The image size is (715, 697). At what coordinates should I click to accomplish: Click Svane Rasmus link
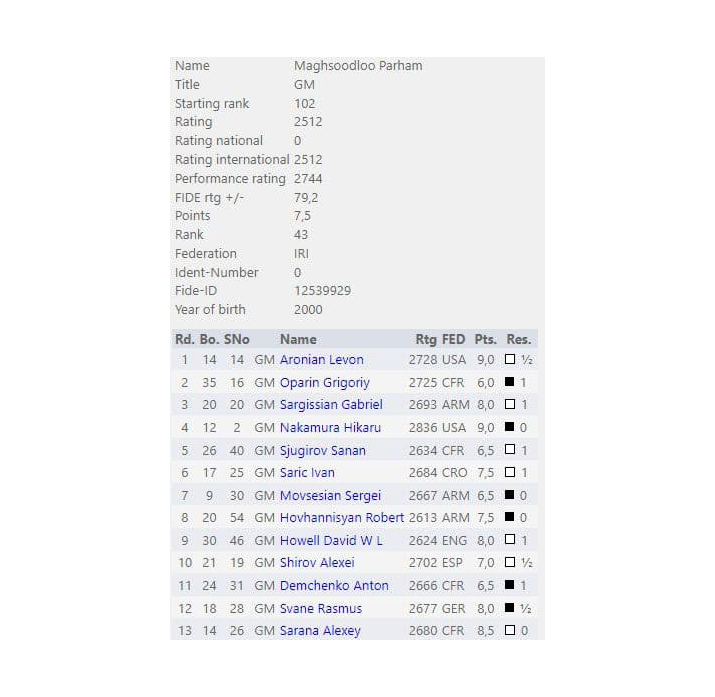tap(320, 608)
